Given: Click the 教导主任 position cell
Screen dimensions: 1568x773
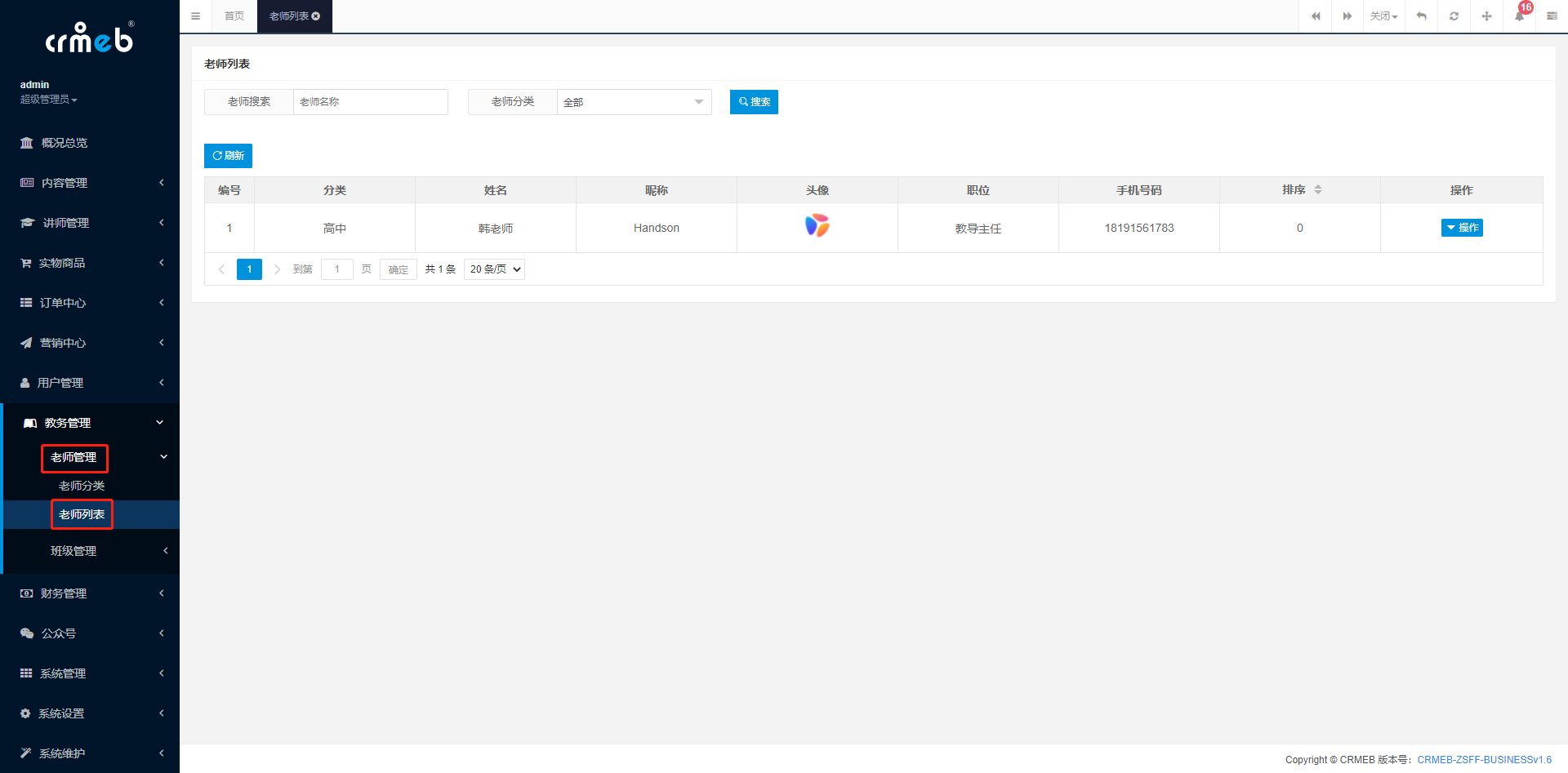Looking at the screenshot, I should pyautogui.click(x=978, y=229).
